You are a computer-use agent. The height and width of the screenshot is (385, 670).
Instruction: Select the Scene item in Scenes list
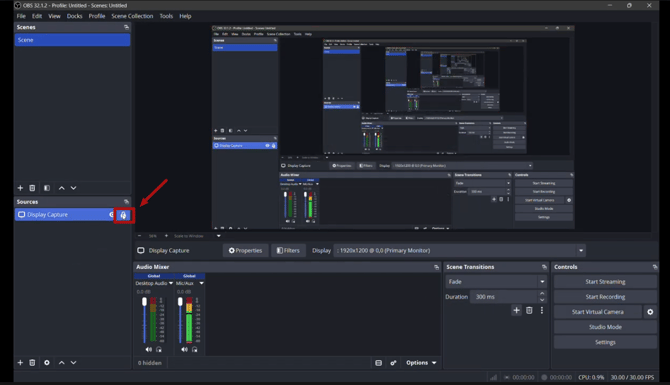pos(73,40)
